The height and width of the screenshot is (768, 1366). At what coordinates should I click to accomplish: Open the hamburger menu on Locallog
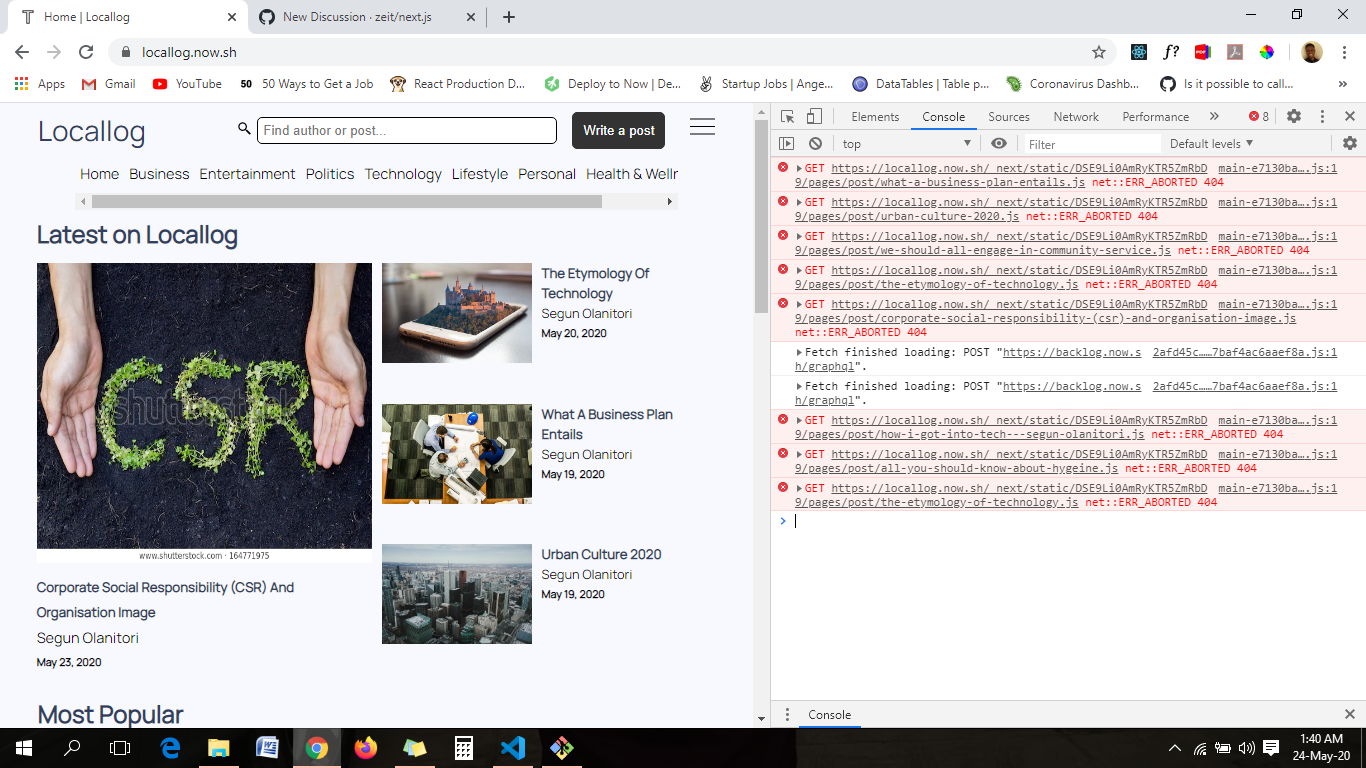(702, 127)
